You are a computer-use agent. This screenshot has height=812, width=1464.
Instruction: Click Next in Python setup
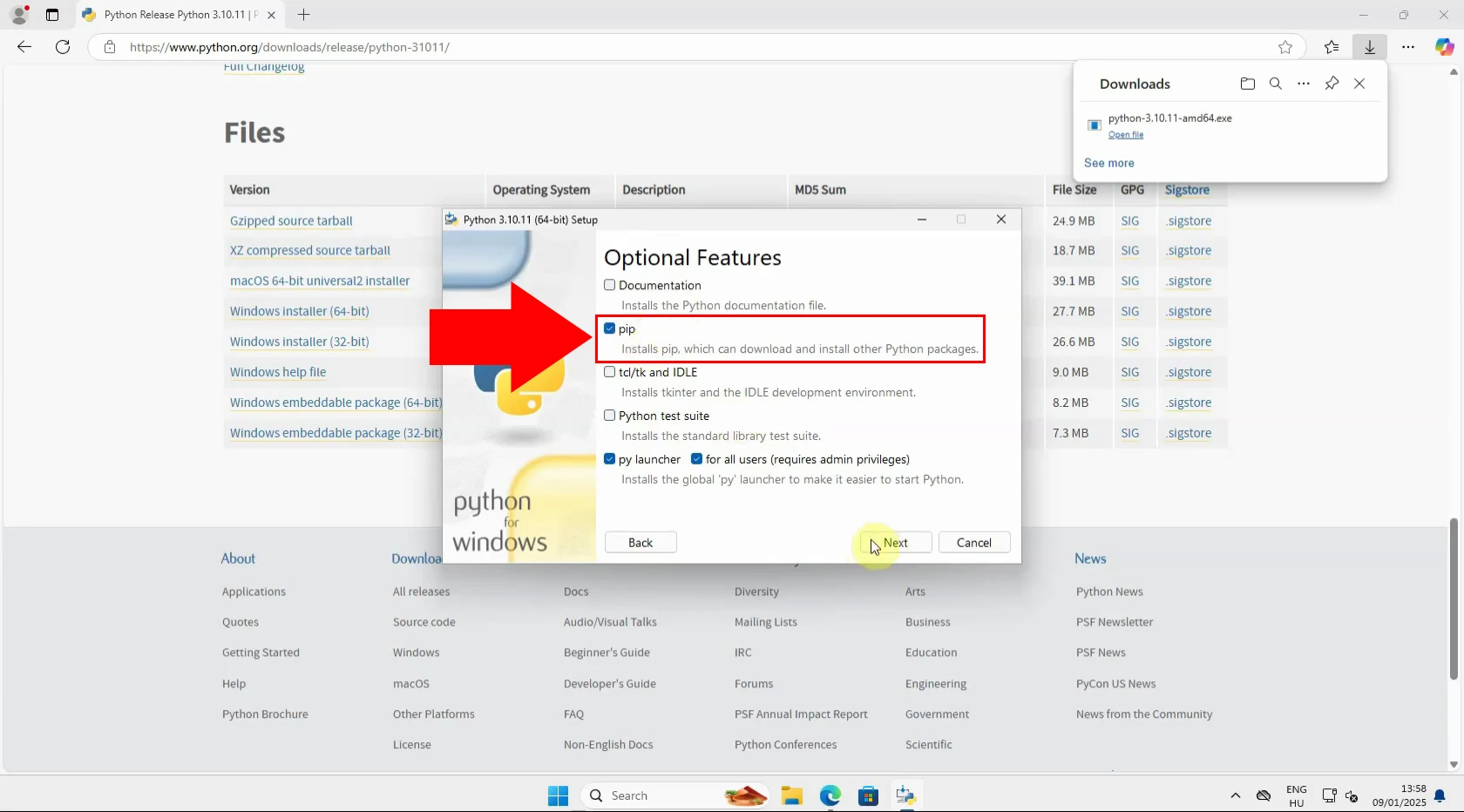point(896,543)
